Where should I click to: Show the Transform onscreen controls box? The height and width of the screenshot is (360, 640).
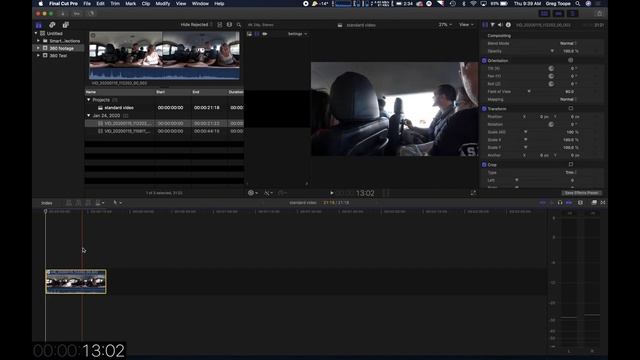tap(571, 109)
